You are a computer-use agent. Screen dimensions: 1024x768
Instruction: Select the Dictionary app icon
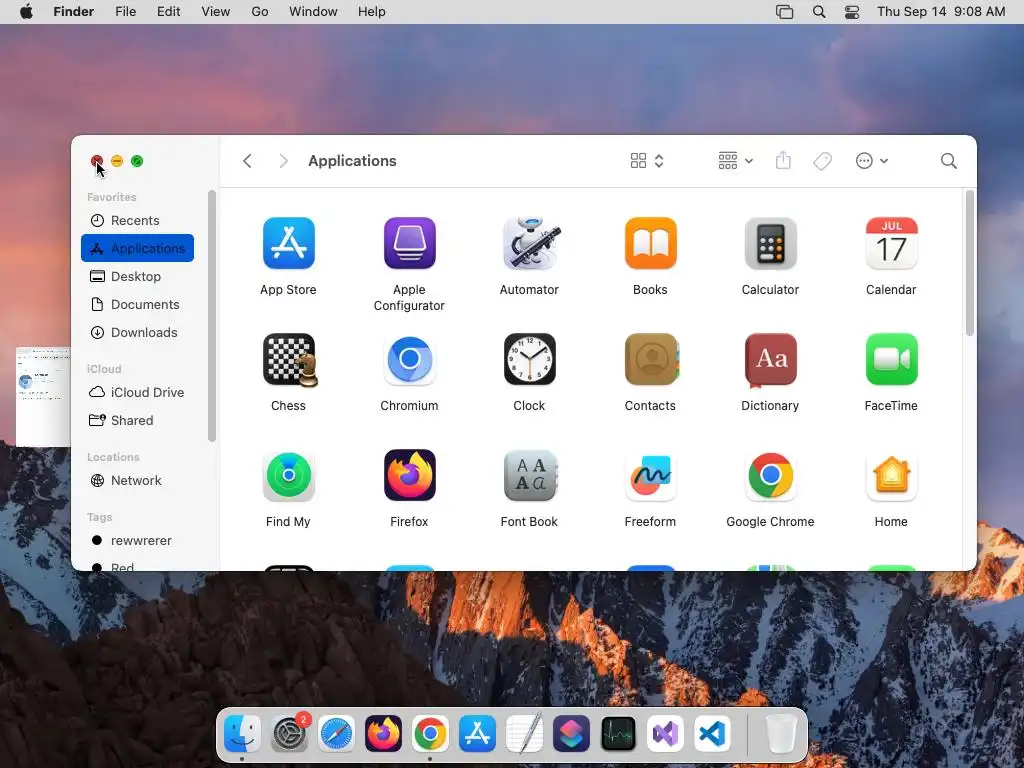[x=771, y=359]
